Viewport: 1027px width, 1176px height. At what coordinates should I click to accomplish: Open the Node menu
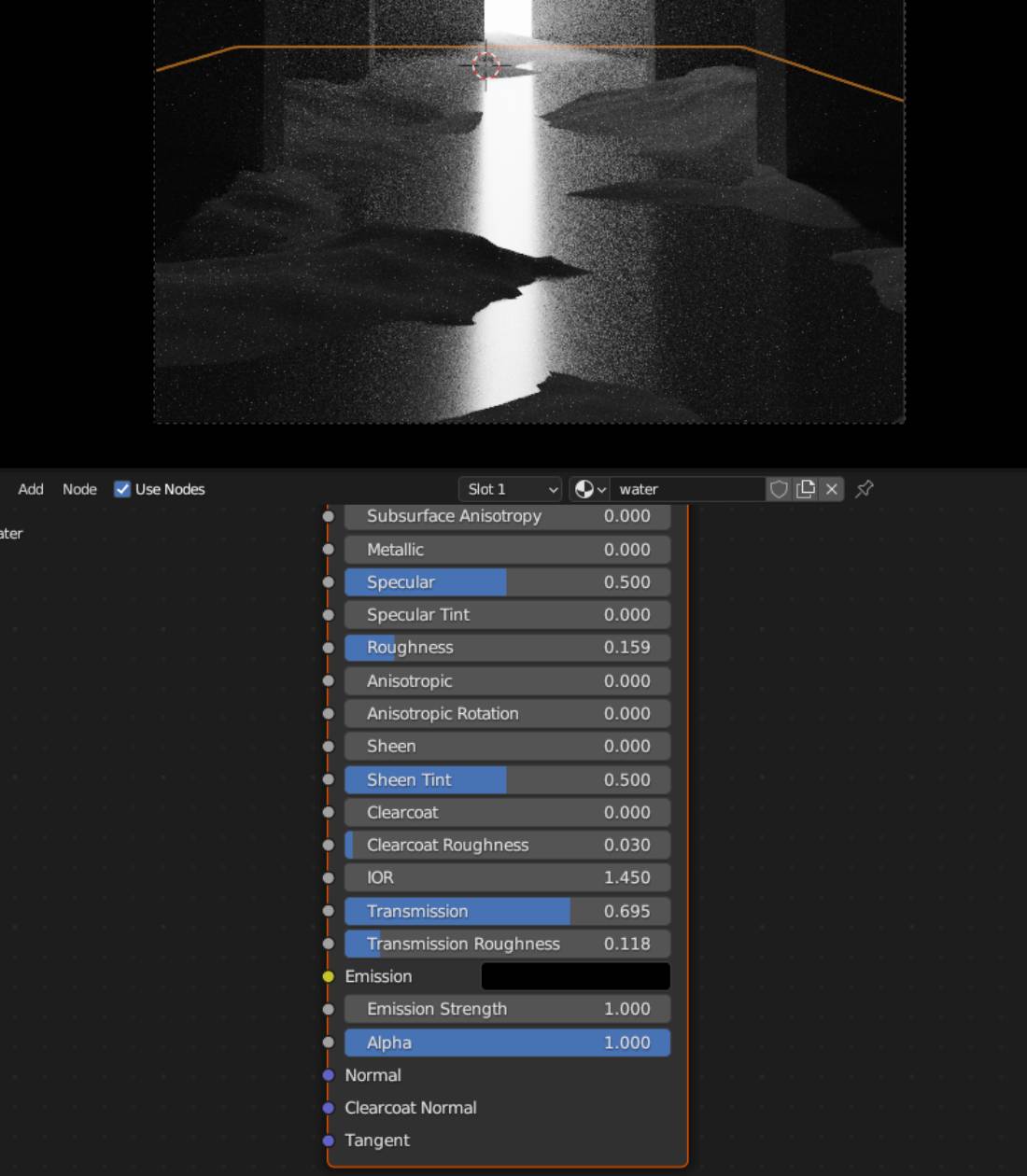click(x=79, y=489)
